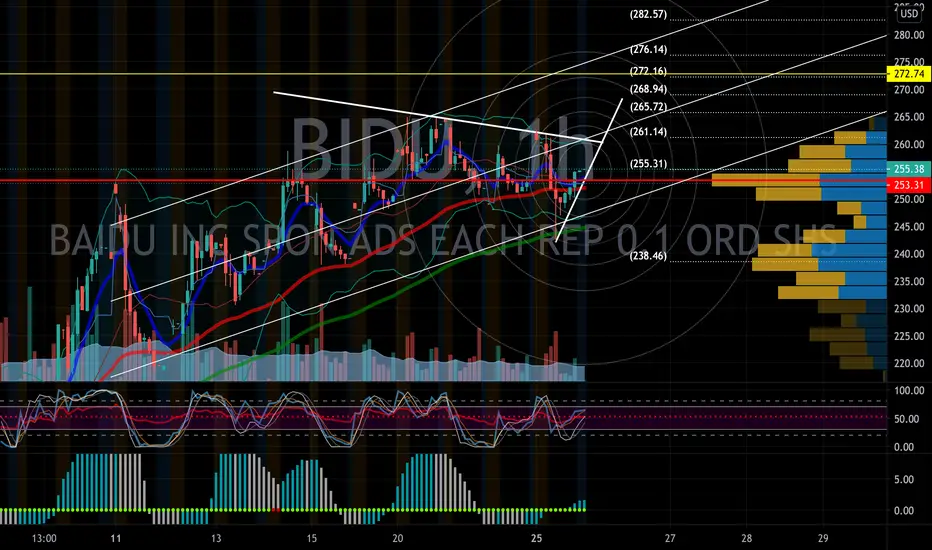
Task: Click the (261.14) level label
Action: coord(648,131)
